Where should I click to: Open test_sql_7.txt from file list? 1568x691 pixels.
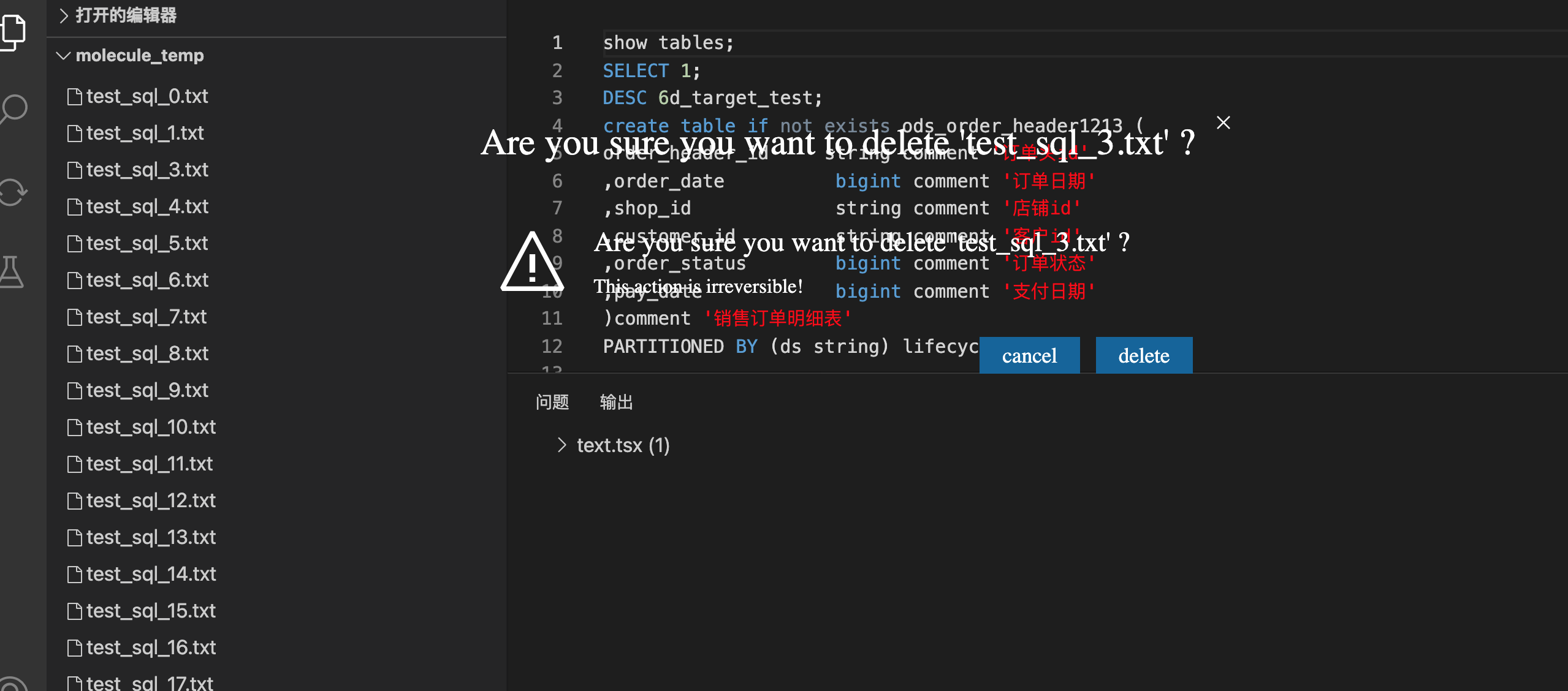[146, 317]
